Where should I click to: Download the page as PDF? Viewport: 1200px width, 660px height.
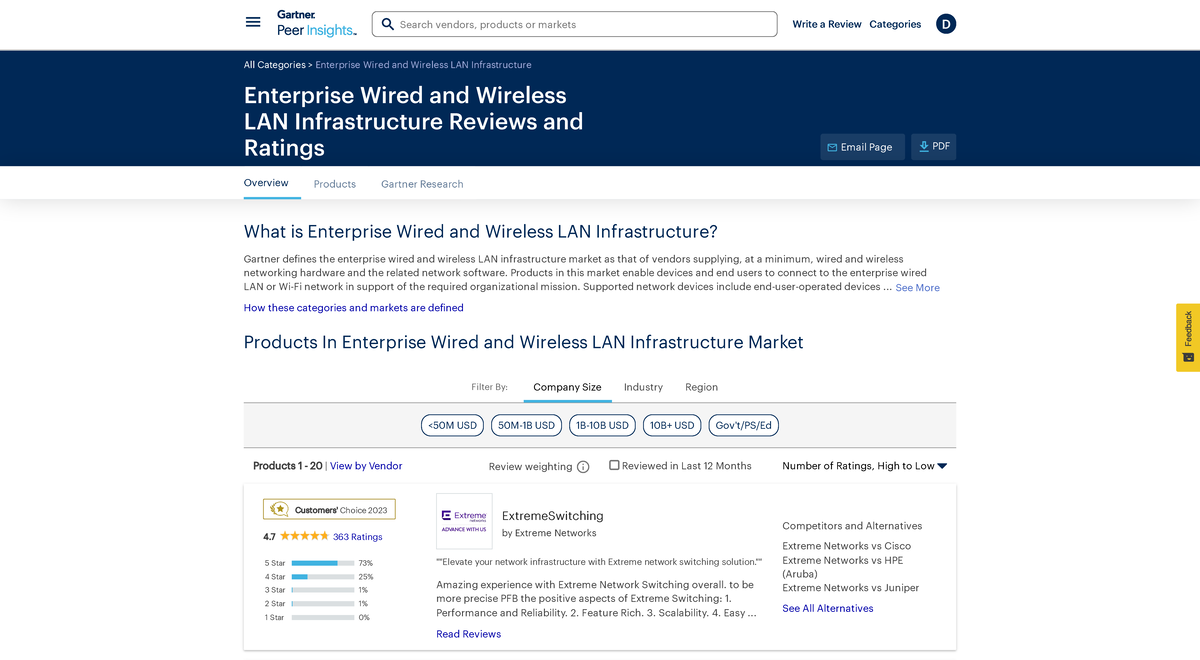pyautogui.click(x=932, y=146)
